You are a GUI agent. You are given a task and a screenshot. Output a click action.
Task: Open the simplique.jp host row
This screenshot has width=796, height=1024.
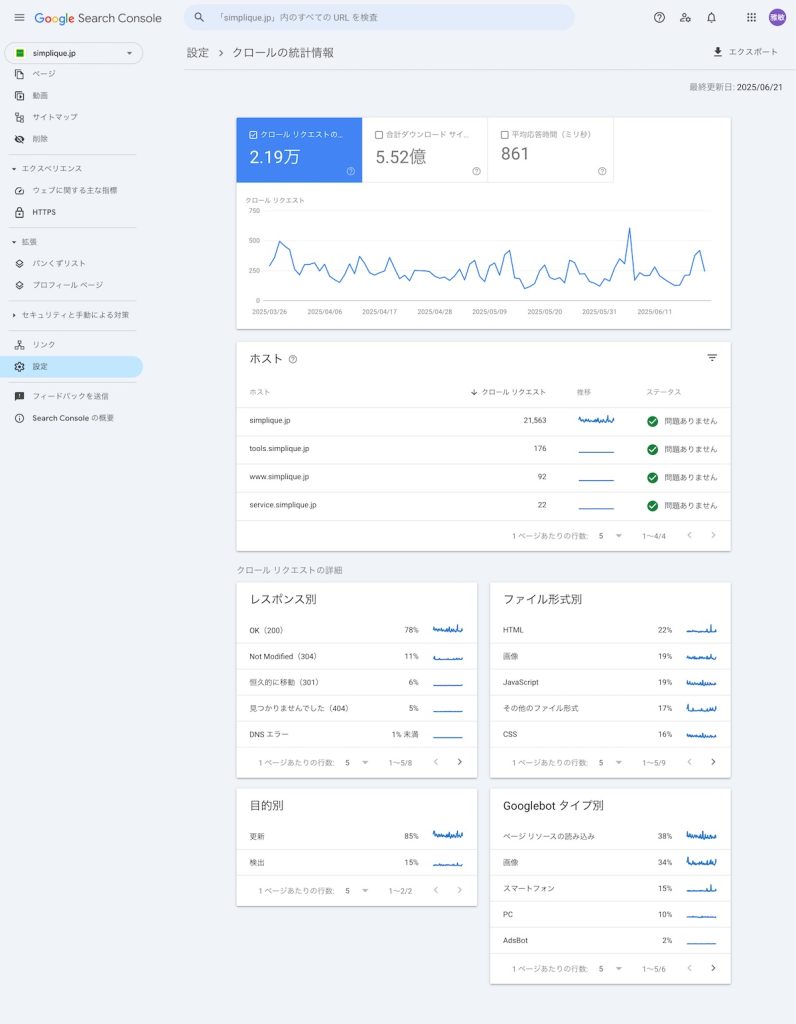pyautogui.click(x=483, y=421)
